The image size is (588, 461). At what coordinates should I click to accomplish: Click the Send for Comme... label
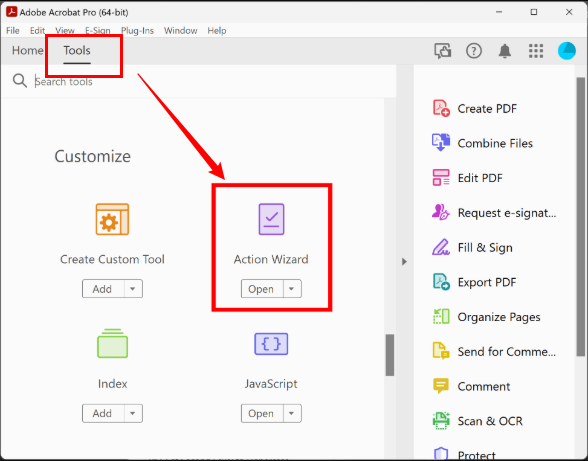(507, 351)
